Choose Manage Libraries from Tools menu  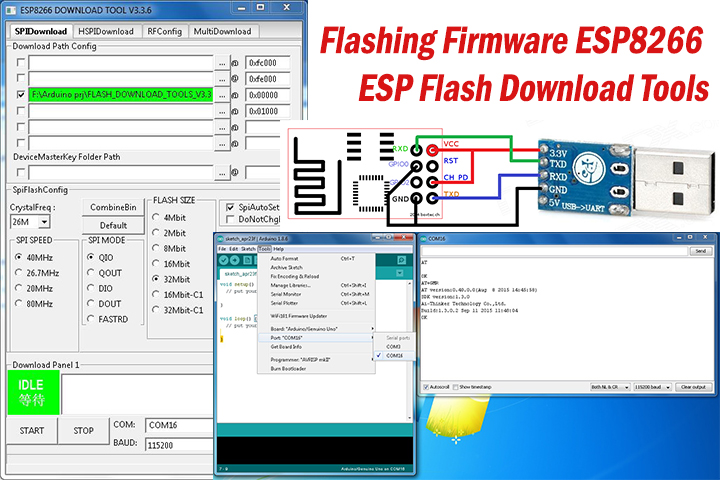tap(316, 285)
